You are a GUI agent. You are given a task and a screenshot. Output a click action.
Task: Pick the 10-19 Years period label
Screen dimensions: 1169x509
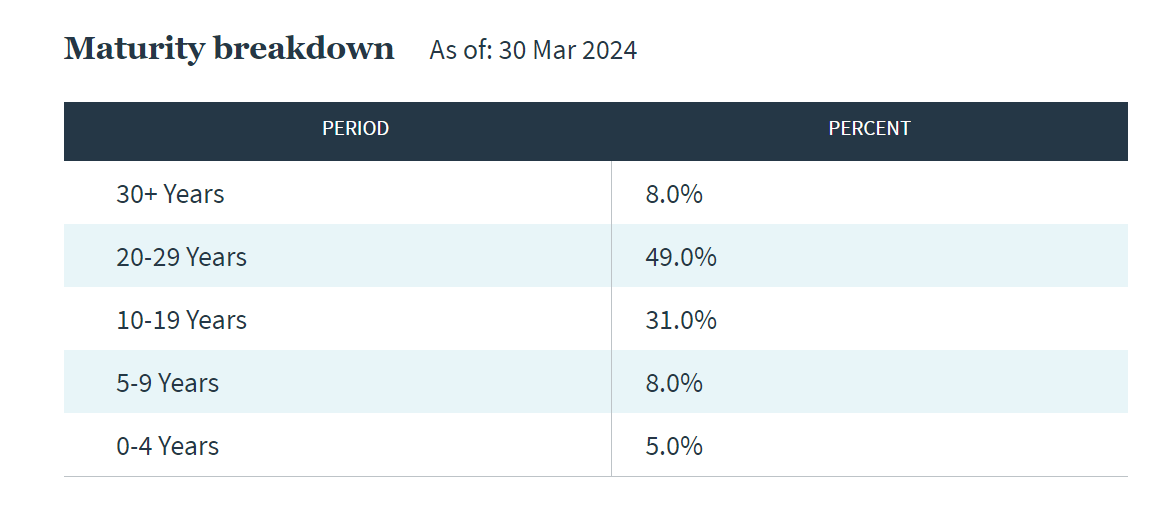pos(181,320)
